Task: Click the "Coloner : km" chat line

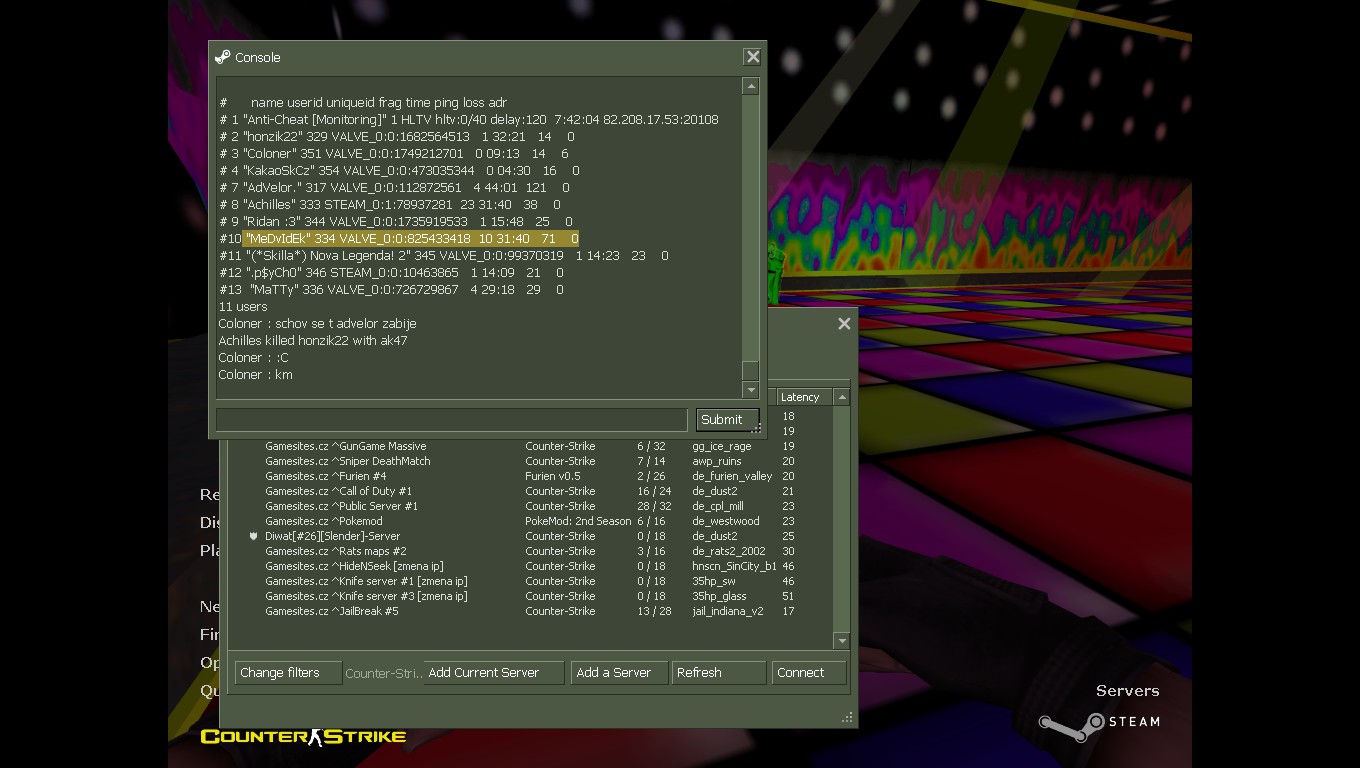Action: [x=255, y=374]
